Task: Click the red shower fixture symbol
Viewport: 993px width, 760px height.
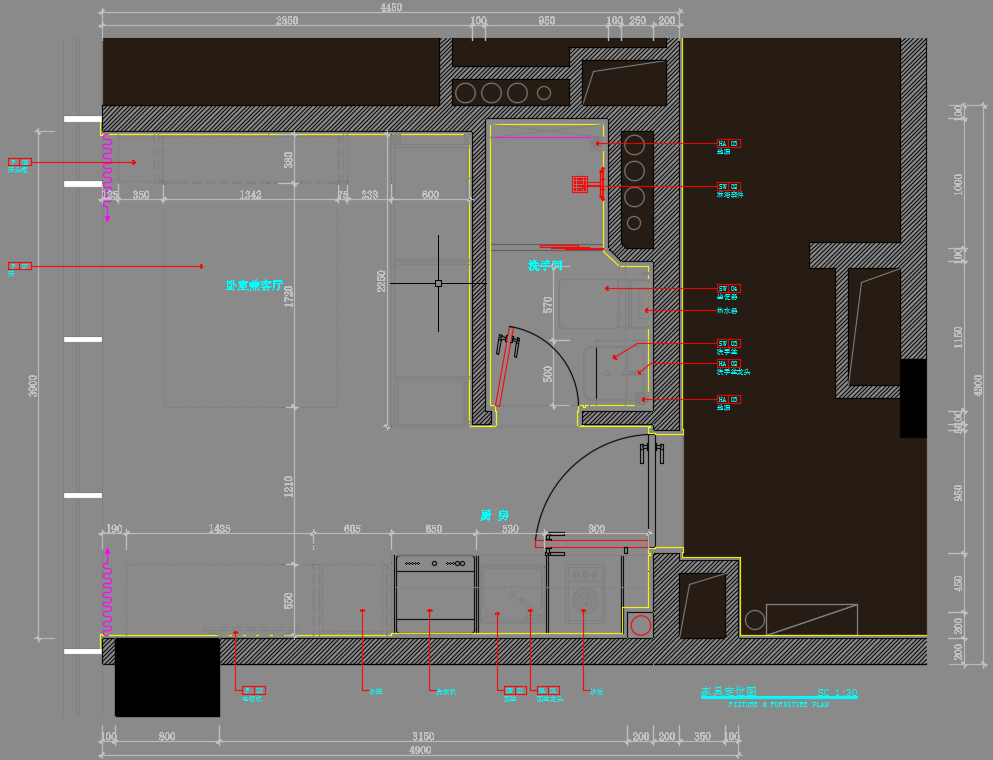Action: pos(579,184)
